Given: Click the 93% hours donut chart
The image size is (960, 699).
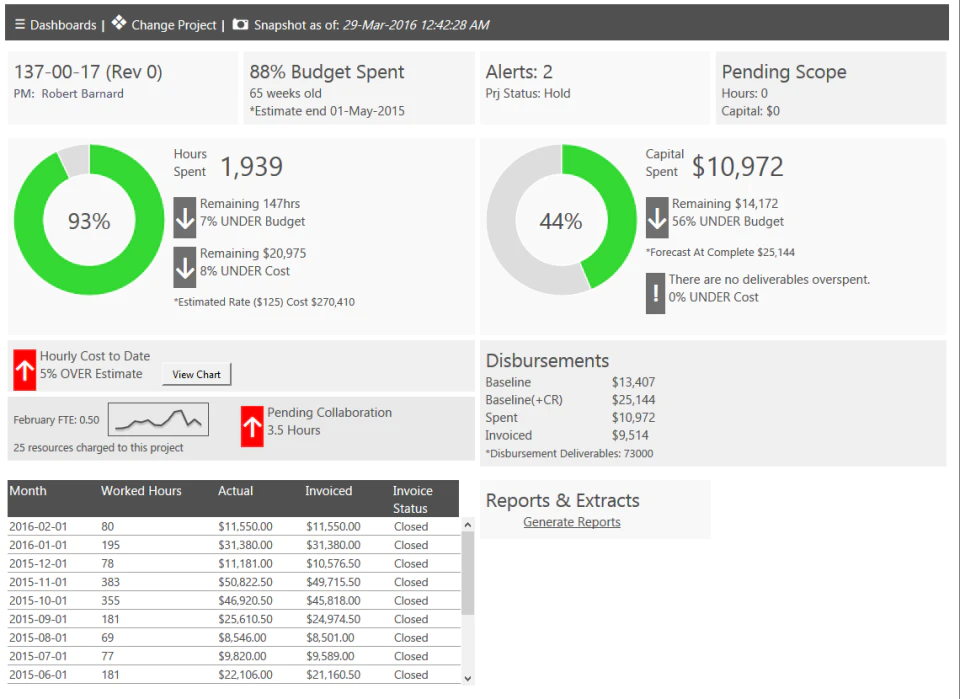Looking at the screenshot, I should (x=89, y=220).
